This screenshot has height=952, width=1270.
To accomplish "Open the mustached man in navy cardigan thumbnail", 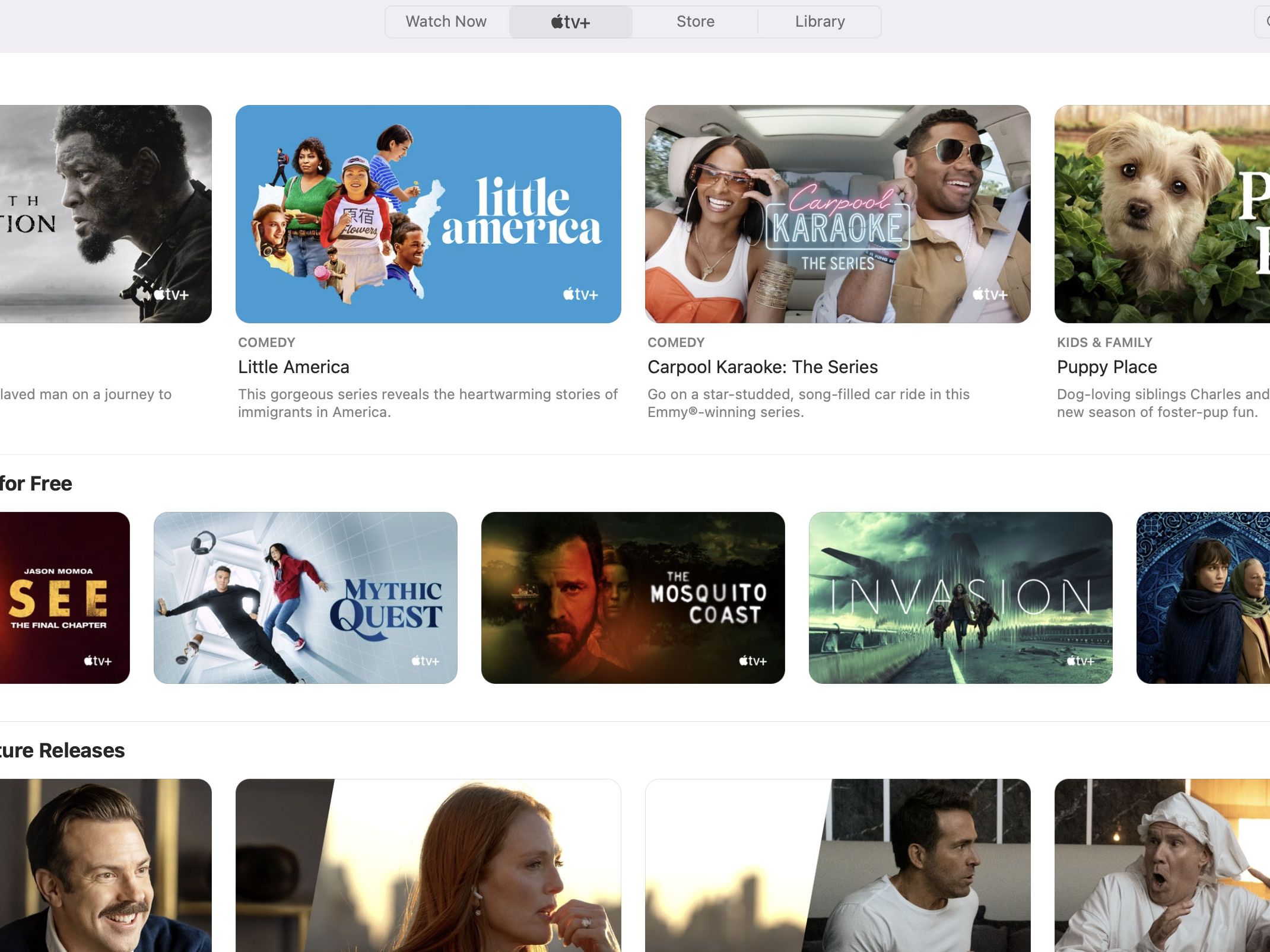I will point(106,865).
